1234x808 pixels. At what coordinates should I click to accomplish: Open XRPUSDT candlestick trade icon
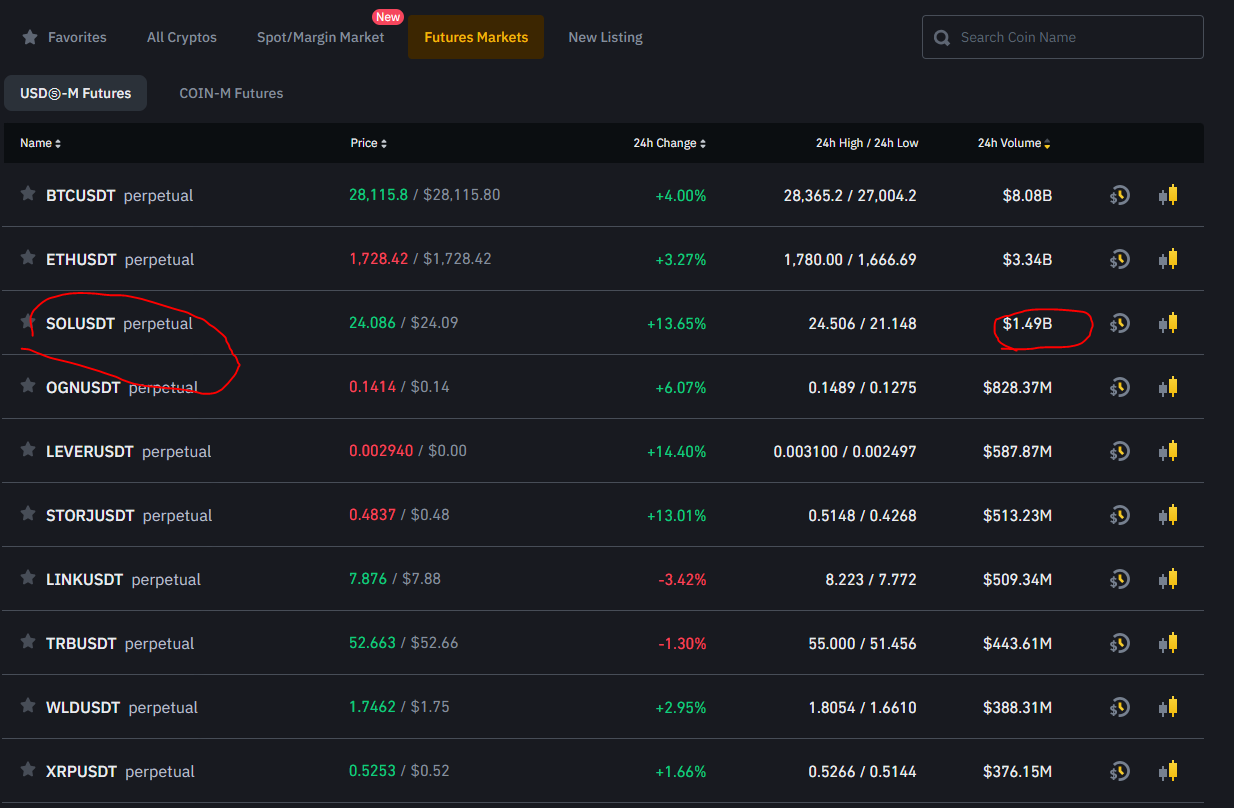tap(1168, 771)
